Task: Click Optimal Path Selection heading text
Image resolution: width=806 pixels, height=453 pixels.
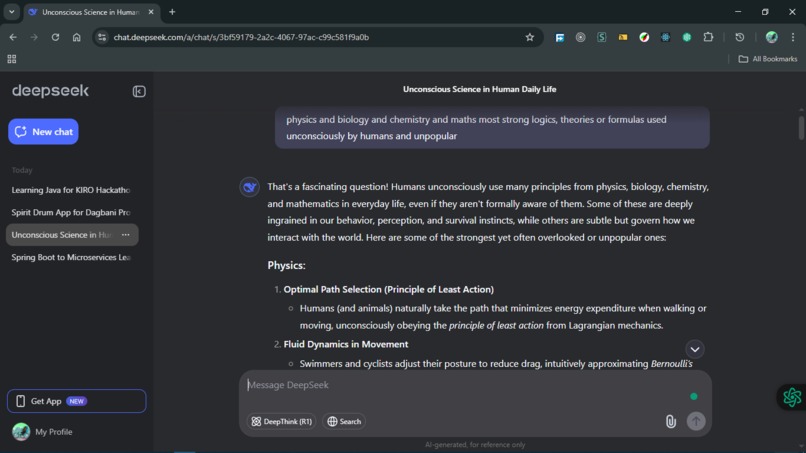Action: coord(389,289)
